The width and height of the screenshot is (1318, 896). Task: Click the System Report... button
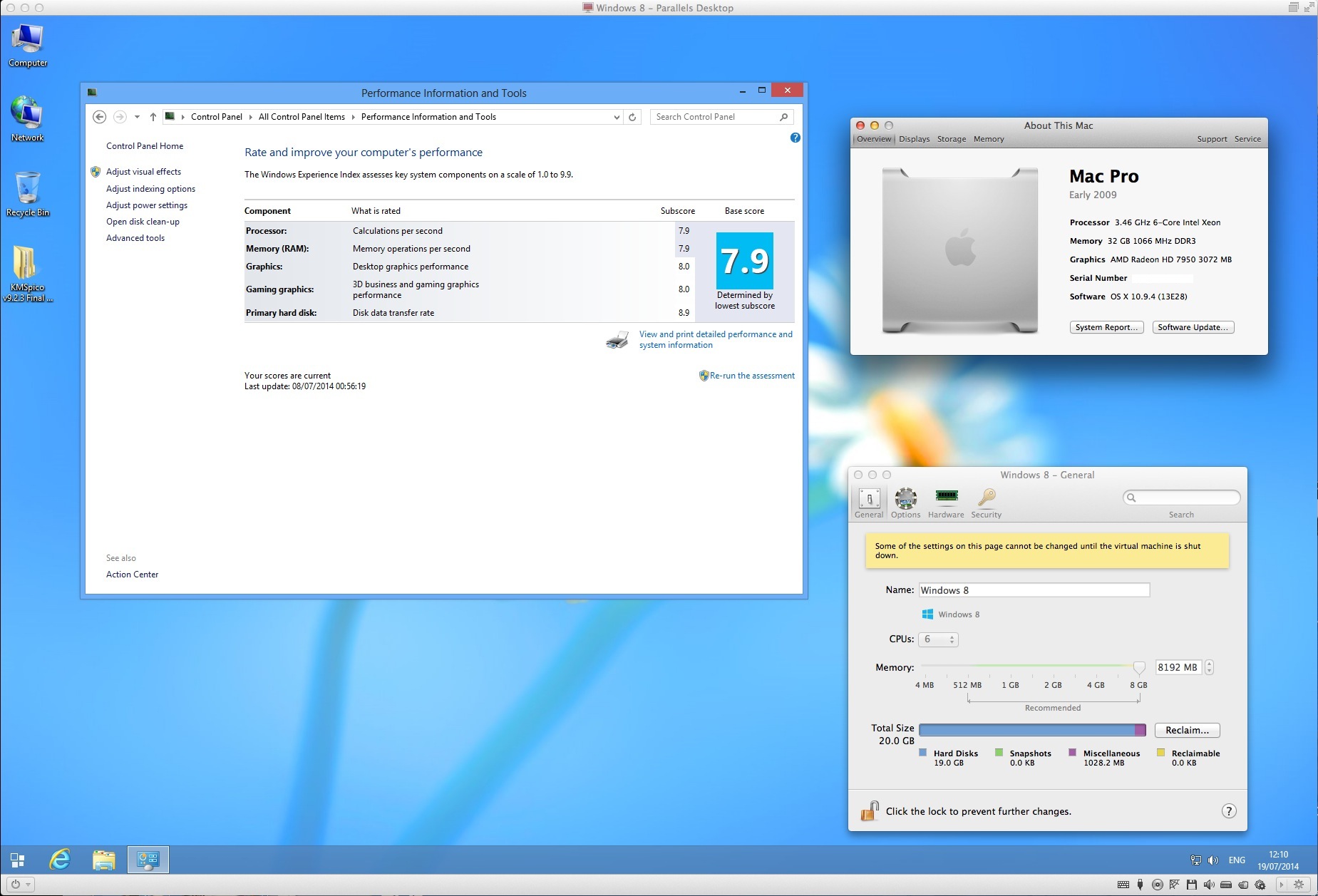coord(1106,327)
